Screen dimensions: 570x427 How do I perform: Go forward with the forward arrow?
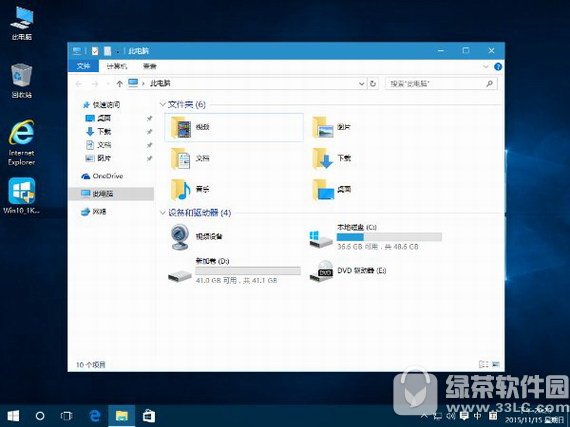[x=95, y=84]
